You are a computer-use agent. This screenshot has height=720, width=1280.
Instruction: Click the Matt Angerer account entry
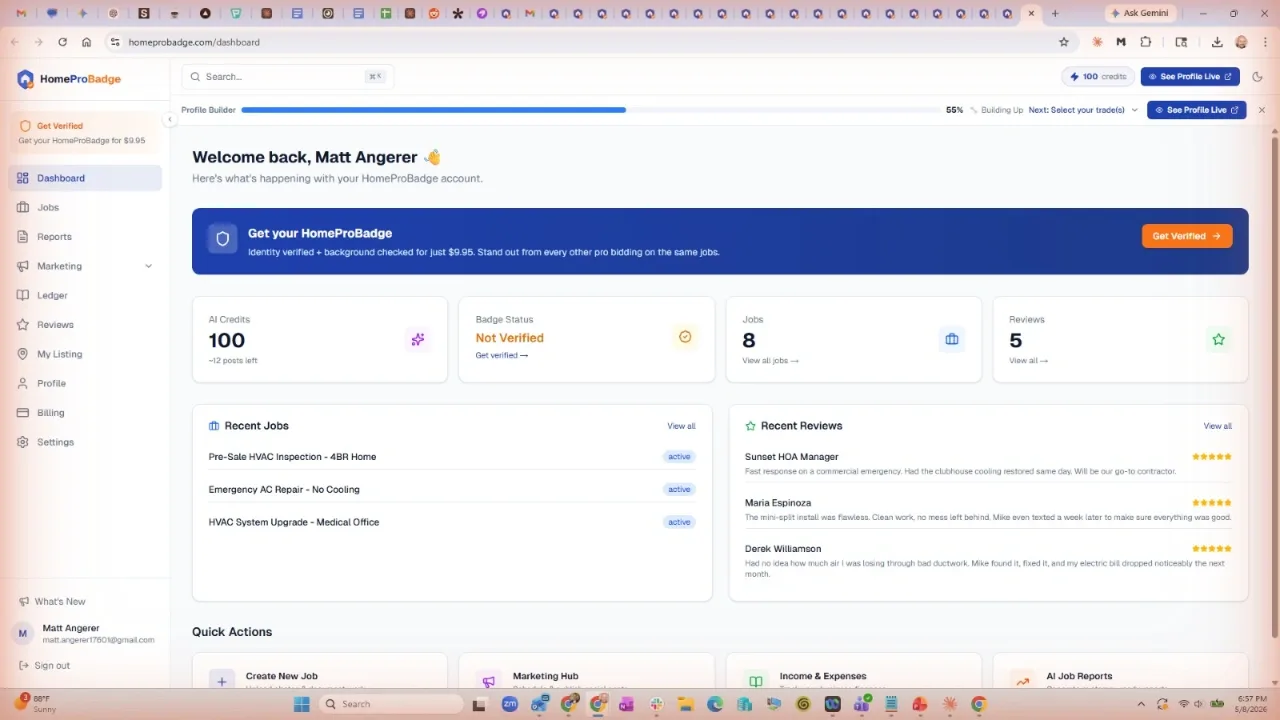coord(85,634)
